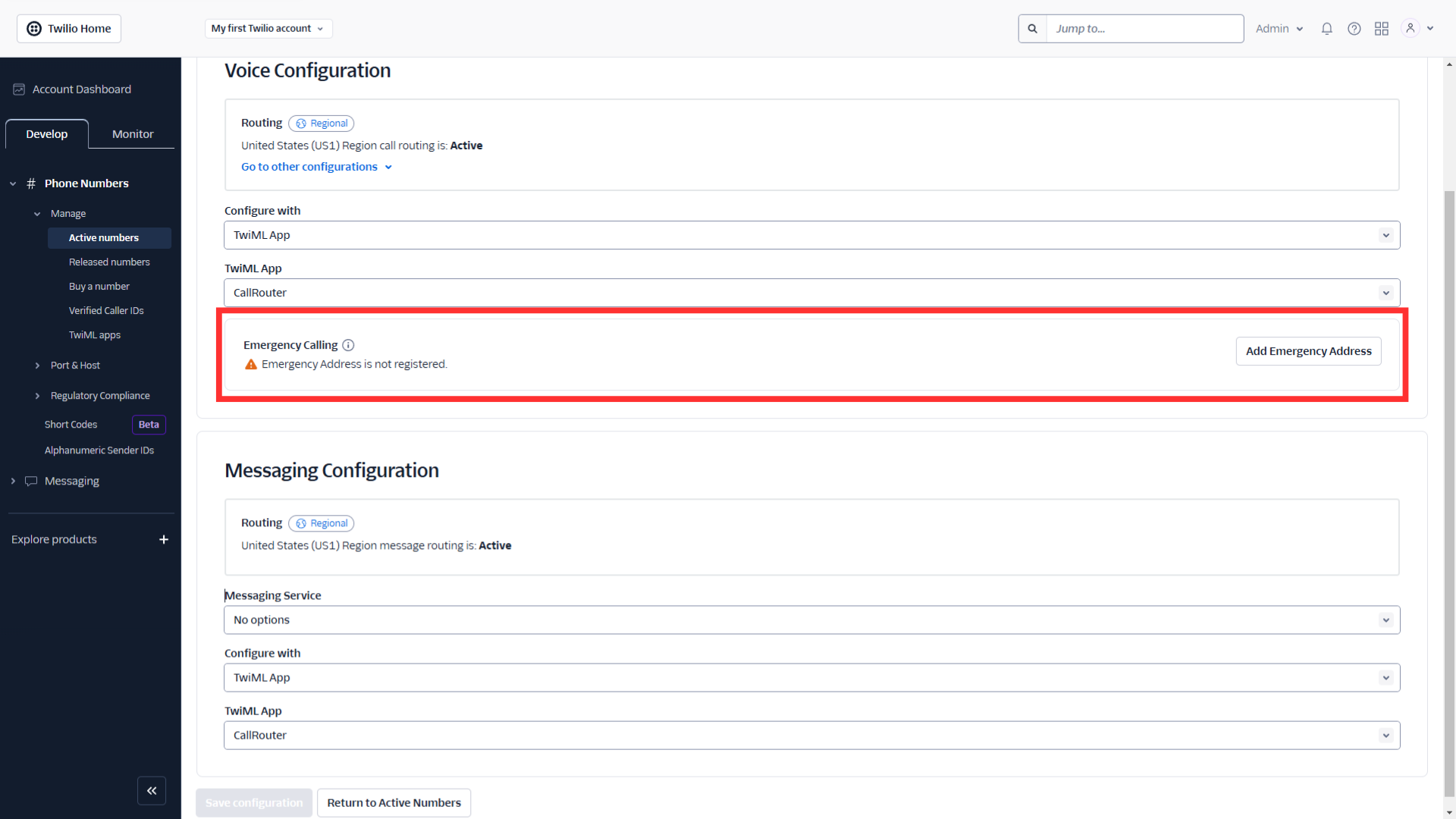The width and height of the screenshot is (1456, 819).
Task: Click the Emergency Calling info icon
Action: pos(348,345)
